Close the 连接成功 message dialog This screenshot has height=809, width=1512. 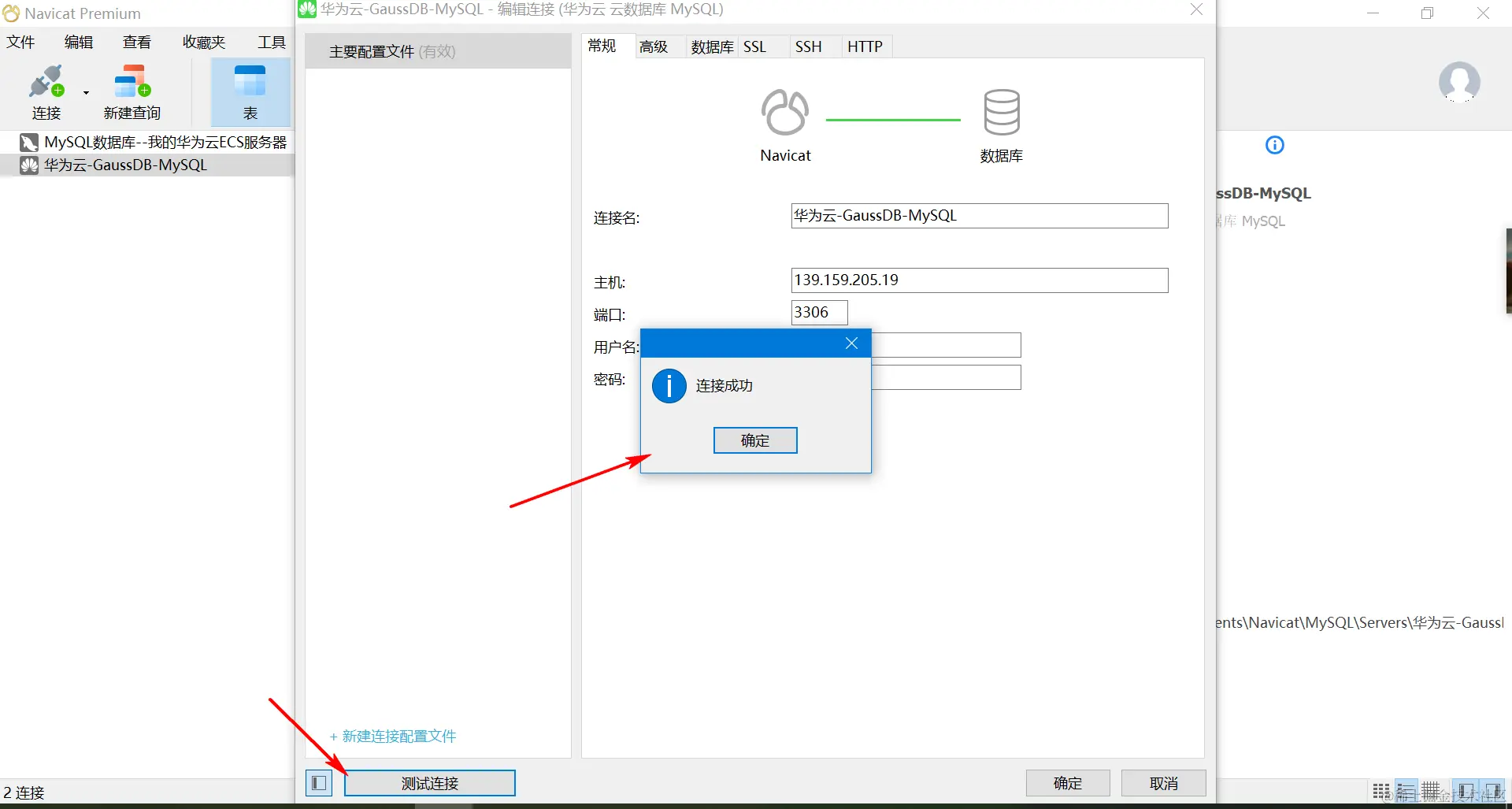coord(851,343)
